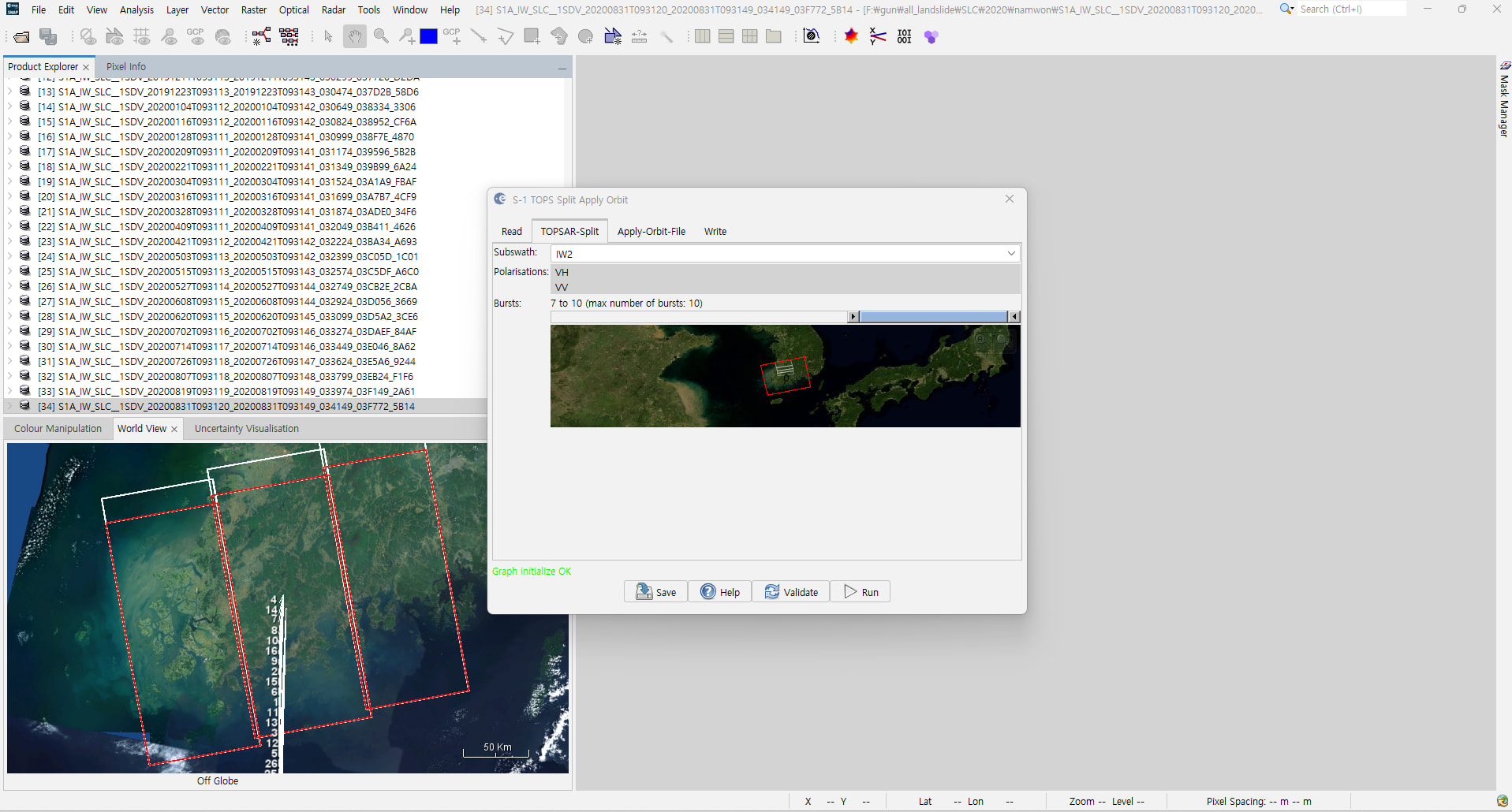Click the red star toolbar icon

pos(851,37)
